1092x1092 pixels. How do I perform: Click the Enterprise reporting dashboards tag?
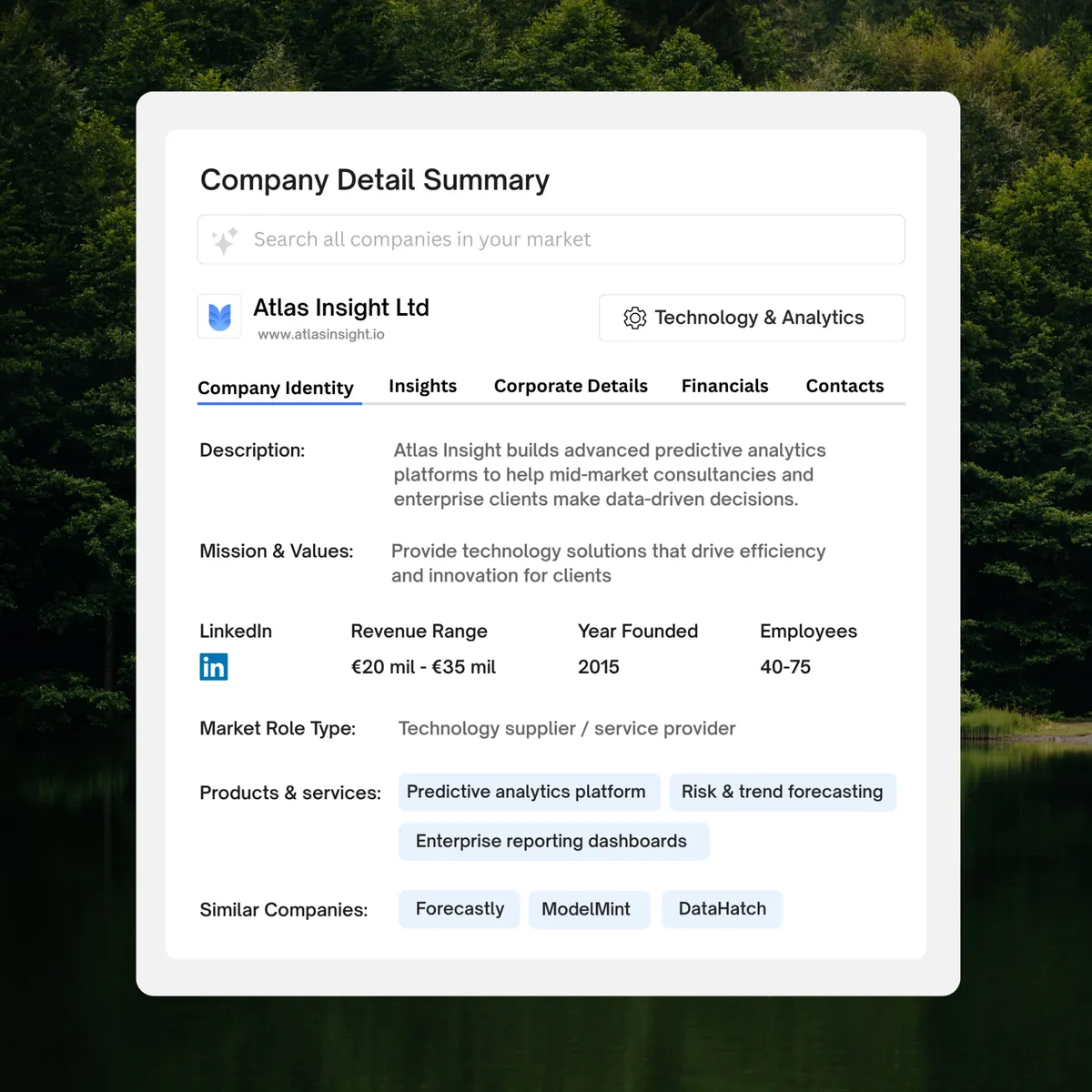point(551,841)
